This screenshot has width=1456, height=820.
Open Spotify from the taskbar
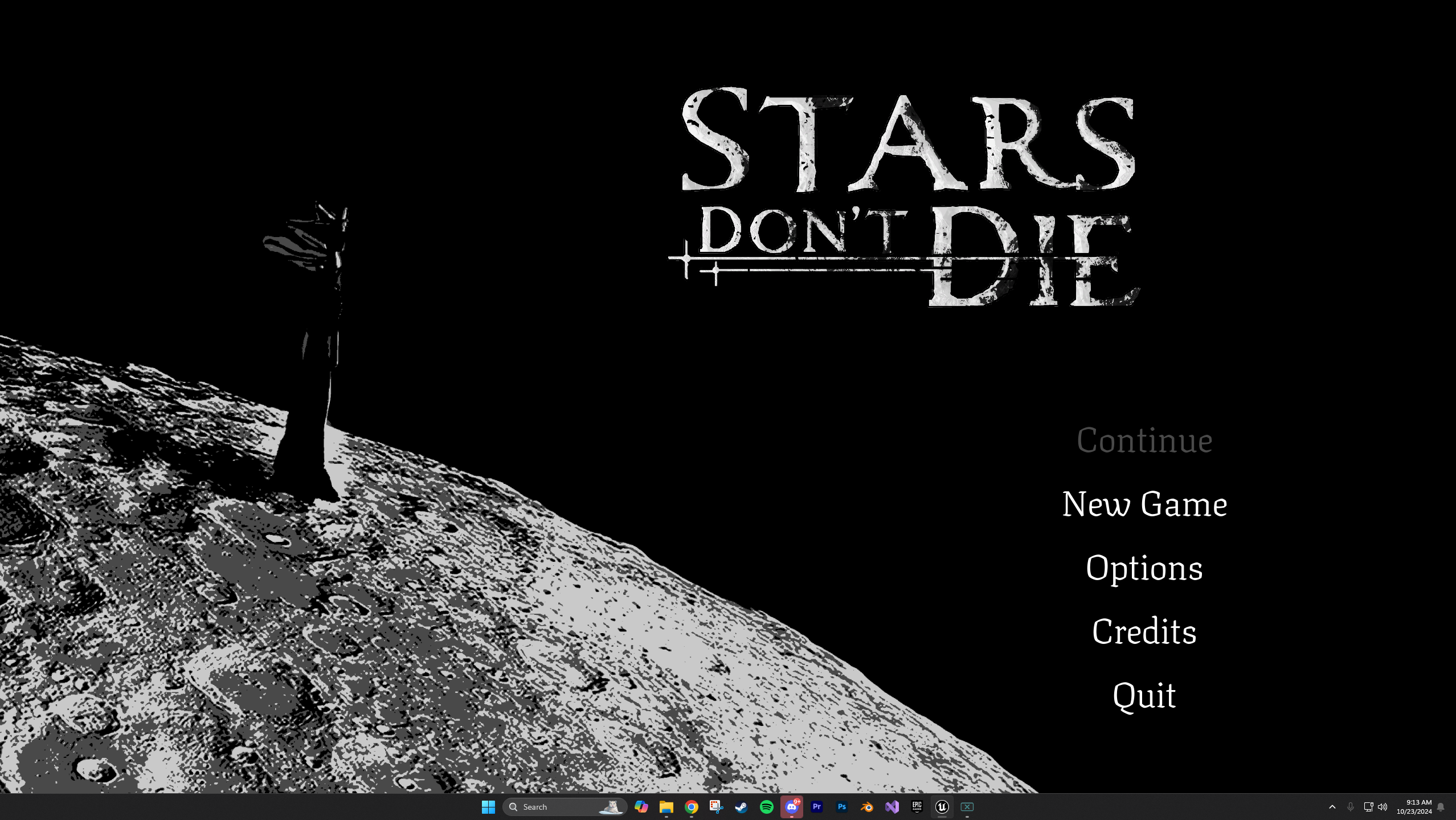(x=766, y=807)
